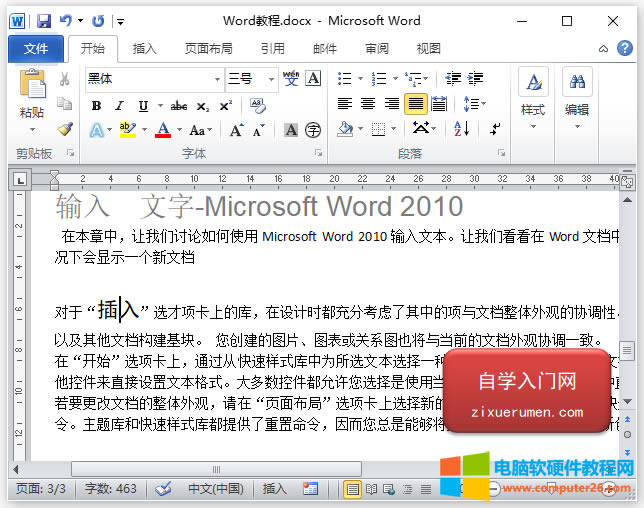Click the Character Shading icon
This screenshot has width=644, height=508.
[291, 130]
